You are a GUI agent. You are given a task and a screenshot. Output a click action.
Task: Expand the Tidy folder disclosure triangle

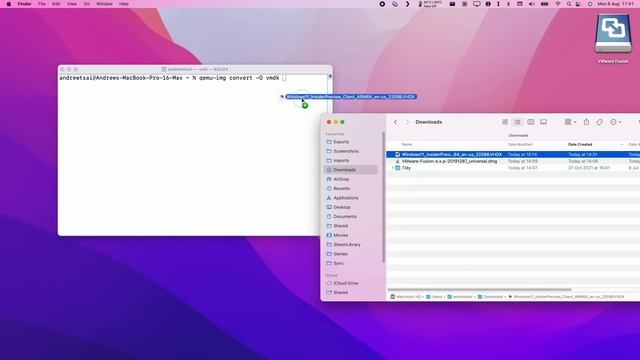392,168
